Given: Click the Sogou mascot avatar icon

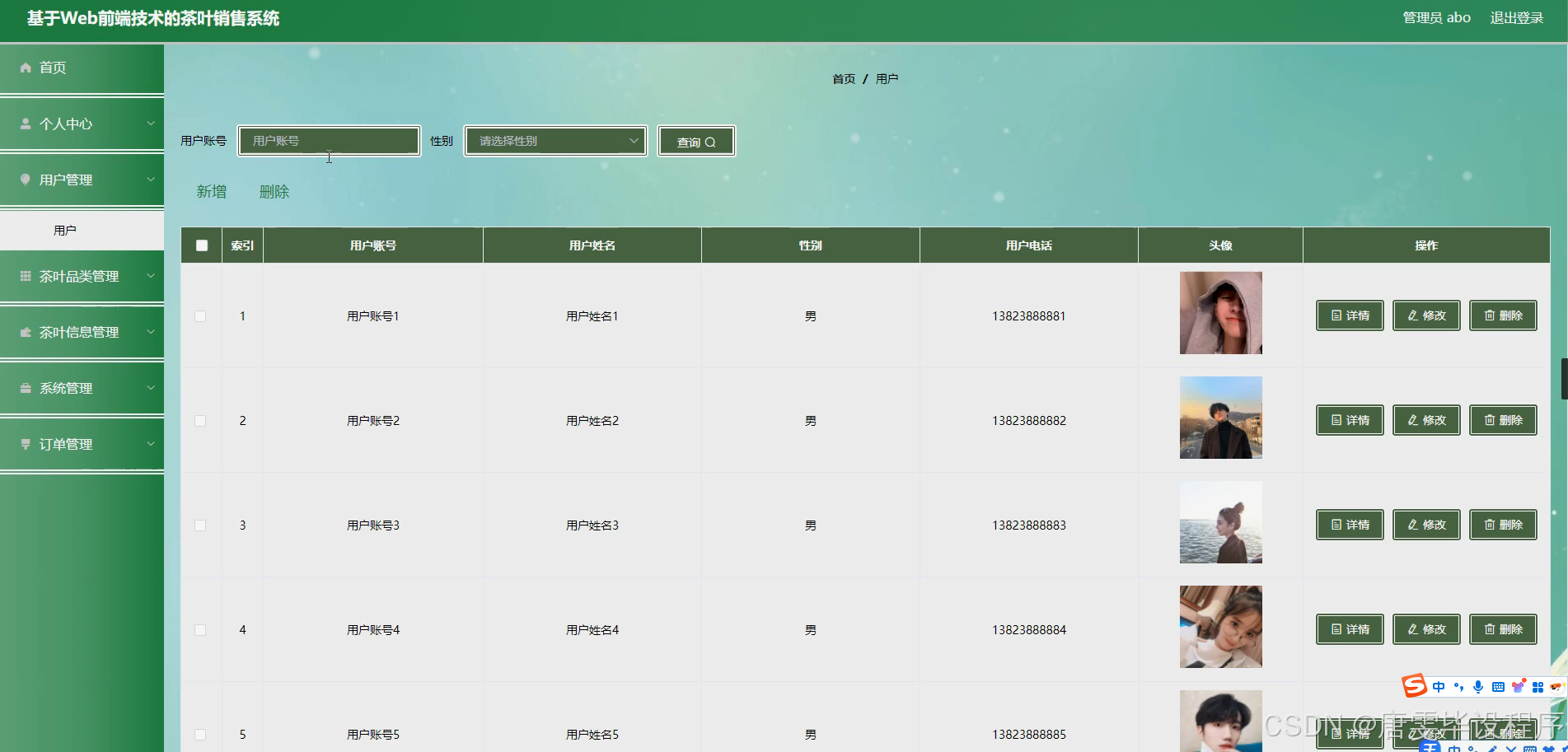Looking at the screenshot, I should coord(1556,686).
